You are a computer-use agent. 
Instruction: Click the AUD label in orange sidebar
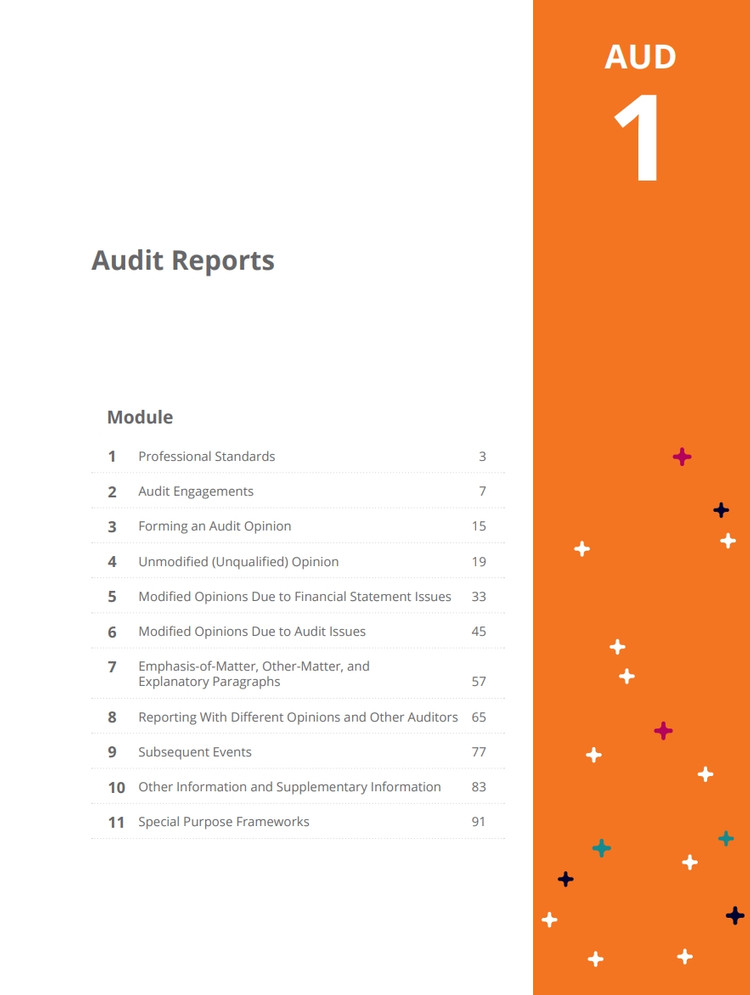(640, 57)
